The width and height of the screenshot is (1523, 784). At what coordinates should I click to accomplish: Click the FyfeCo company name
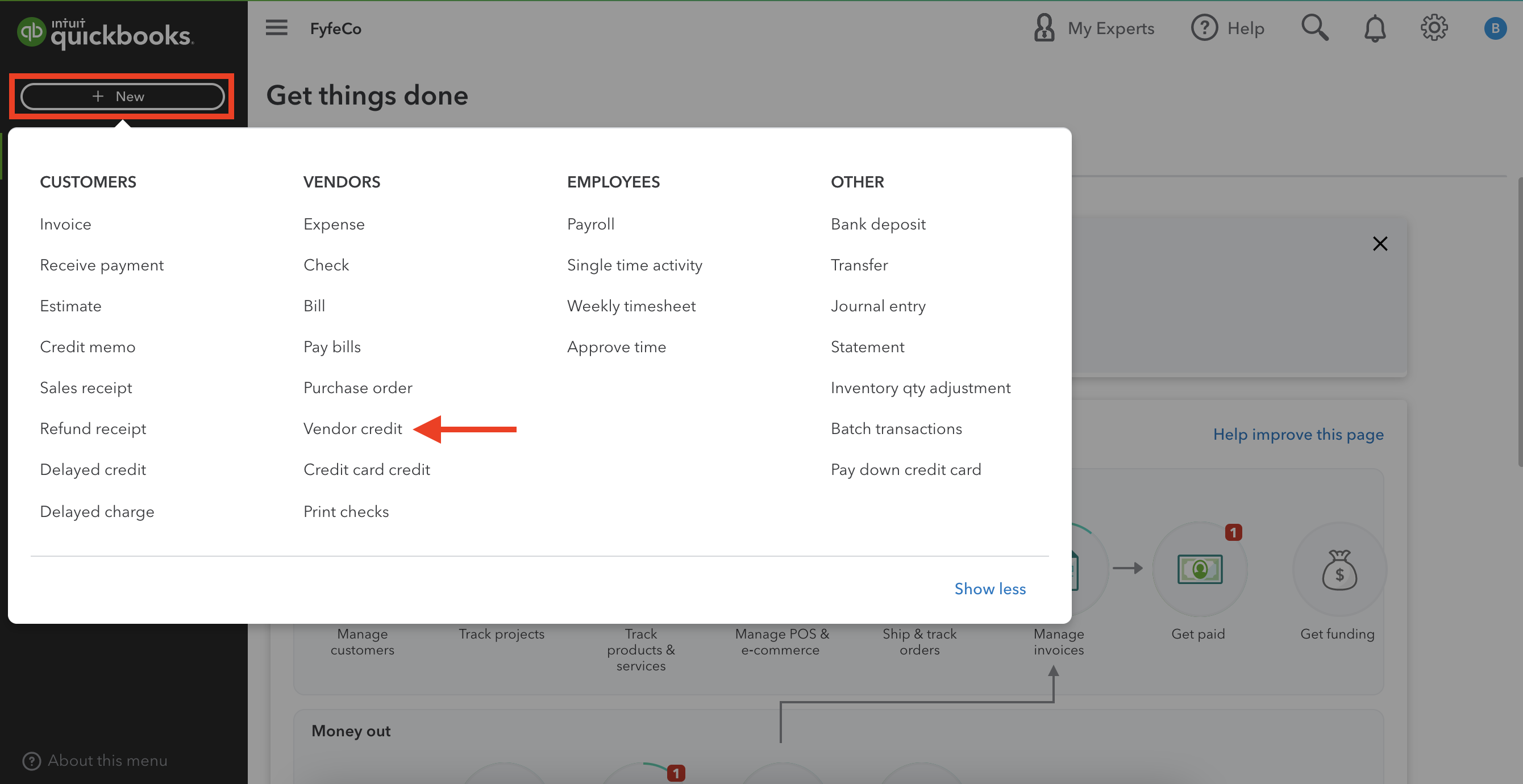point(335,28)
